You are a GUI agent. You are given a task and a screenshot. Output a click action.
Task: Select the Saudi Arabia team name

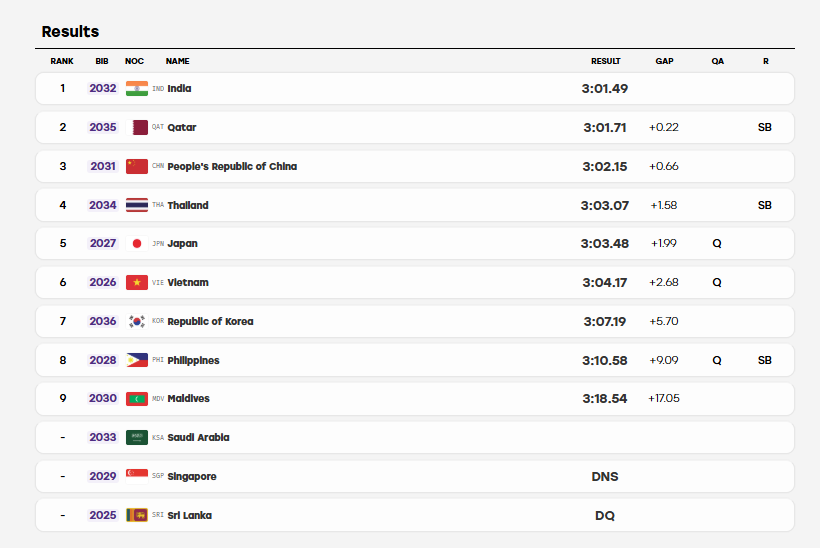[198, 437]
